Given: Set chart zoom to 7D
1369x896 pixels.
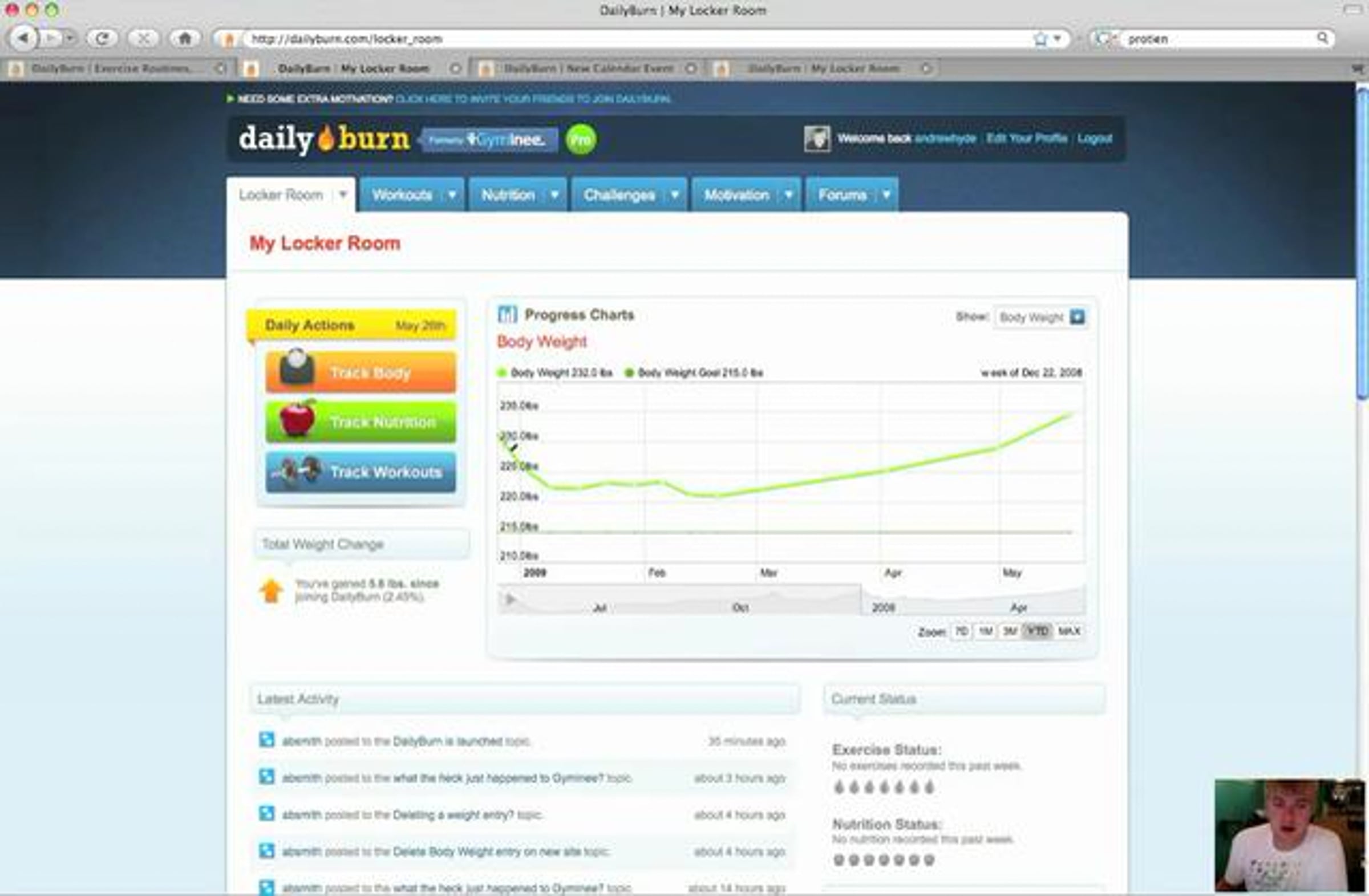Looking at the screenshot, I should pos(961,631).
